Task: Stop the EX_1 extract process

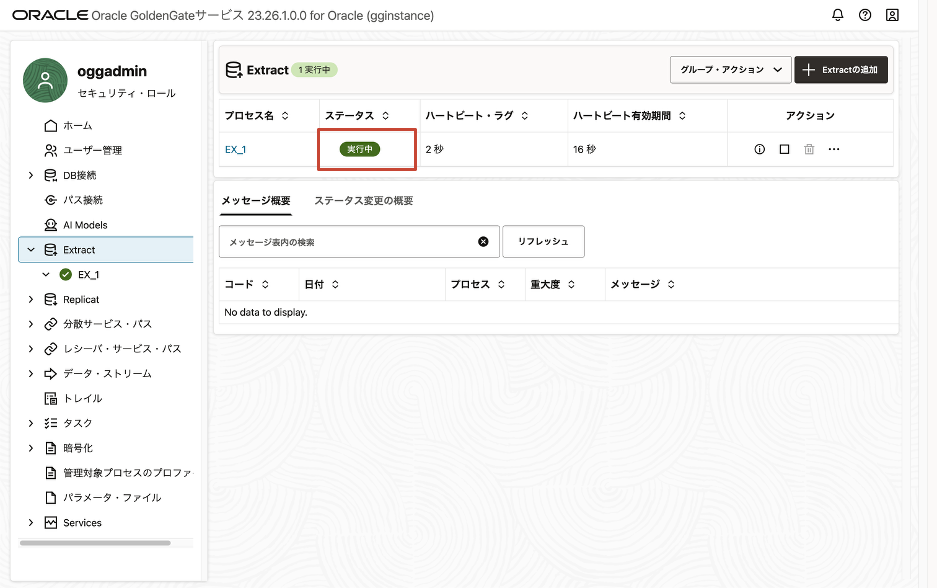Action: (784, 149)
